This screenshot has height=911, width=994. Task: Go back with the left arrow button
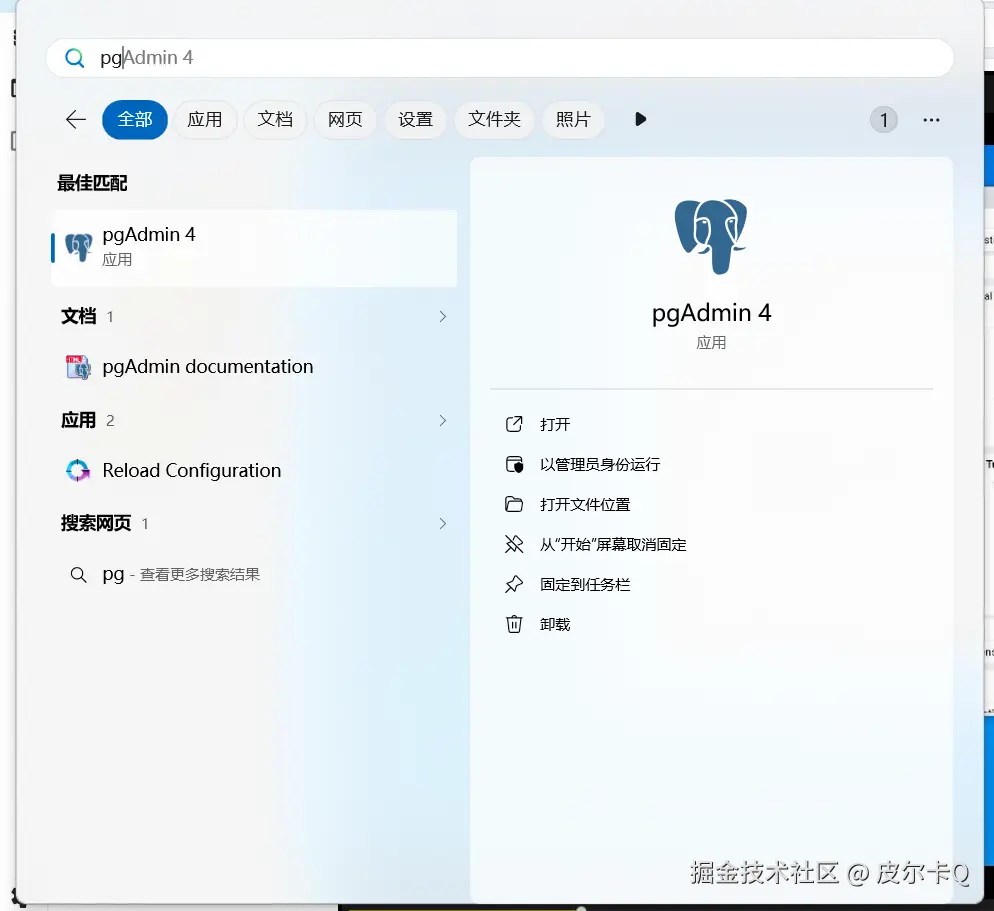coord(75,119)
